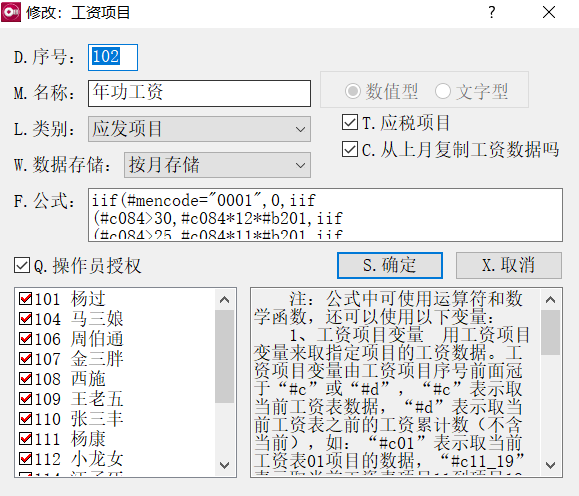Open the 数据存储 dropdown showing 按月存储

[217, 165]
